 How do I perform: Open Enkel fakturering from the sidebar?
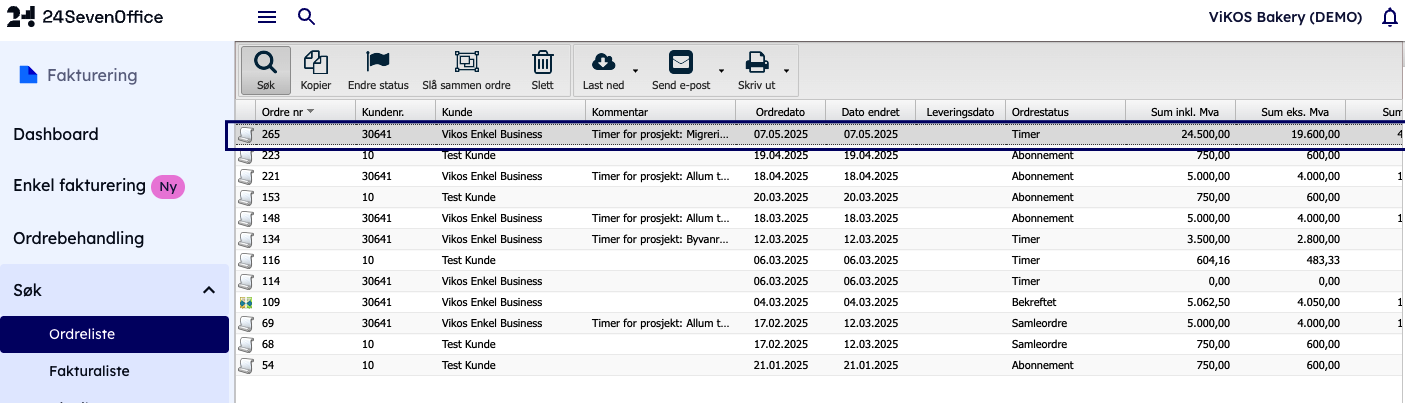[x=79, y=186]
